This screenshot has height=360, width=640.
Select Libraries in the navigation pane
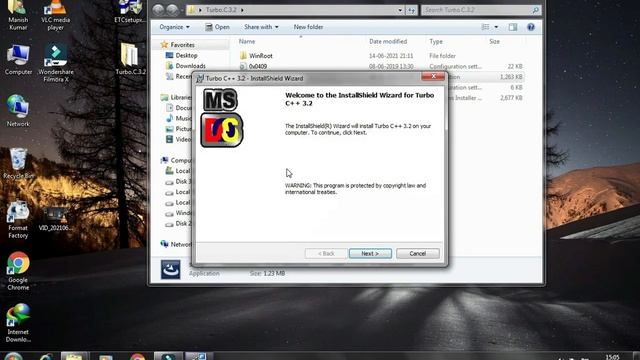(180, 97)
